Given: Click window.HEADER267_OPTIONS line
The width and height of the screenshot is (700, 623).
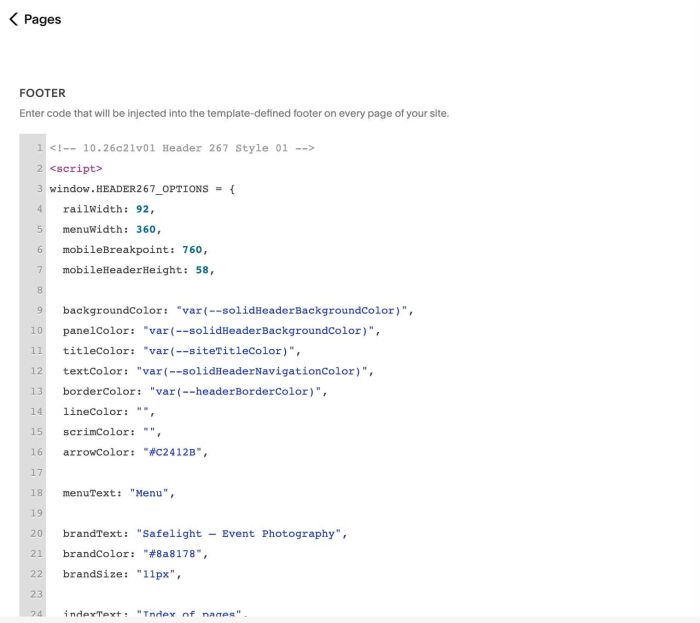Looking at the screenshot, I should tap(142, 189).
